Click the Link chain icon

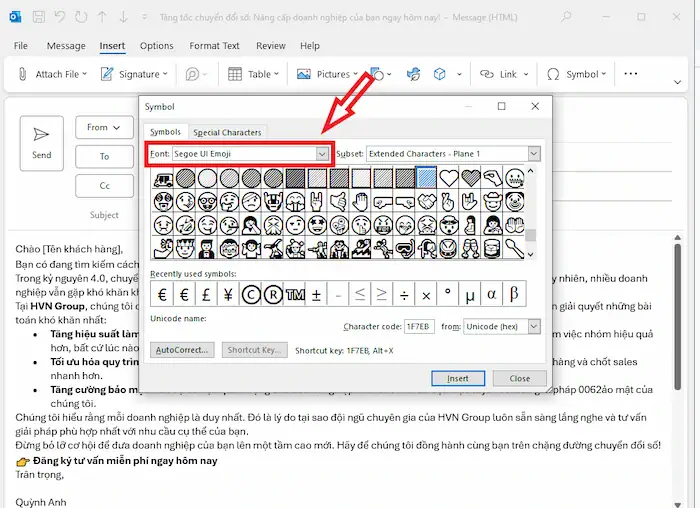coord(487,74)
